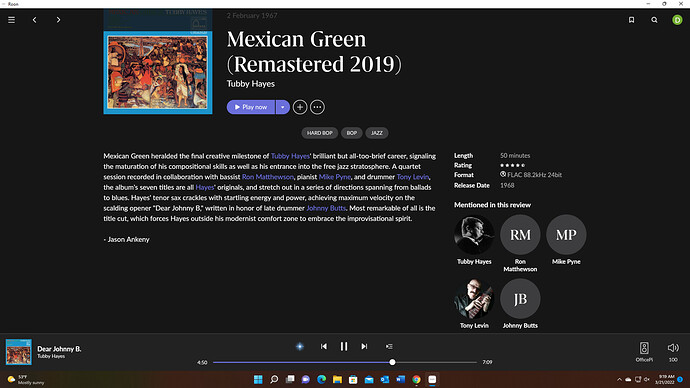Go forward with the right arrow
Screen dimensions: 690x388
58,20
